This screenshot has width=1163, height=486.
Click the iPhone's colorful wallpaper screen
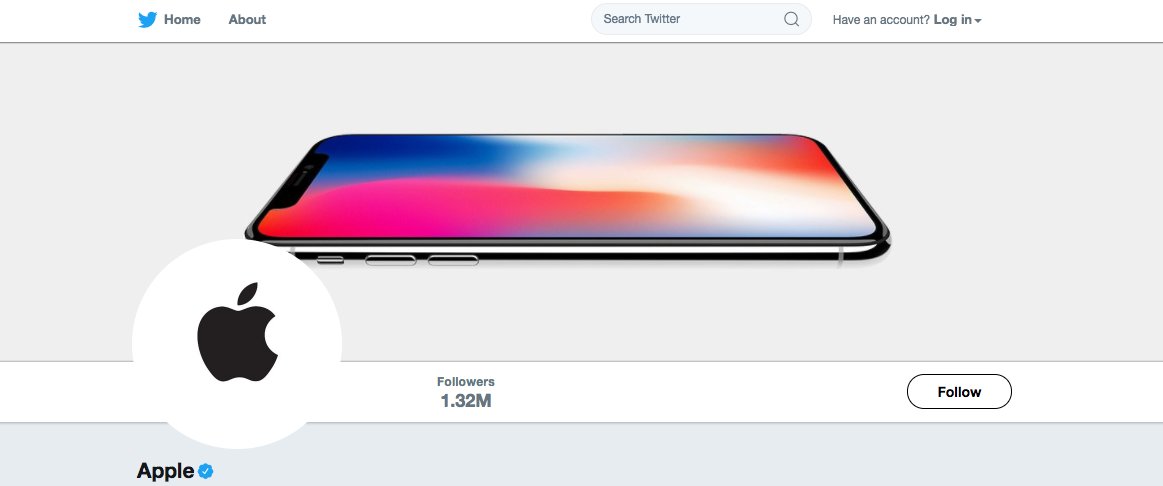pos(568,187)
